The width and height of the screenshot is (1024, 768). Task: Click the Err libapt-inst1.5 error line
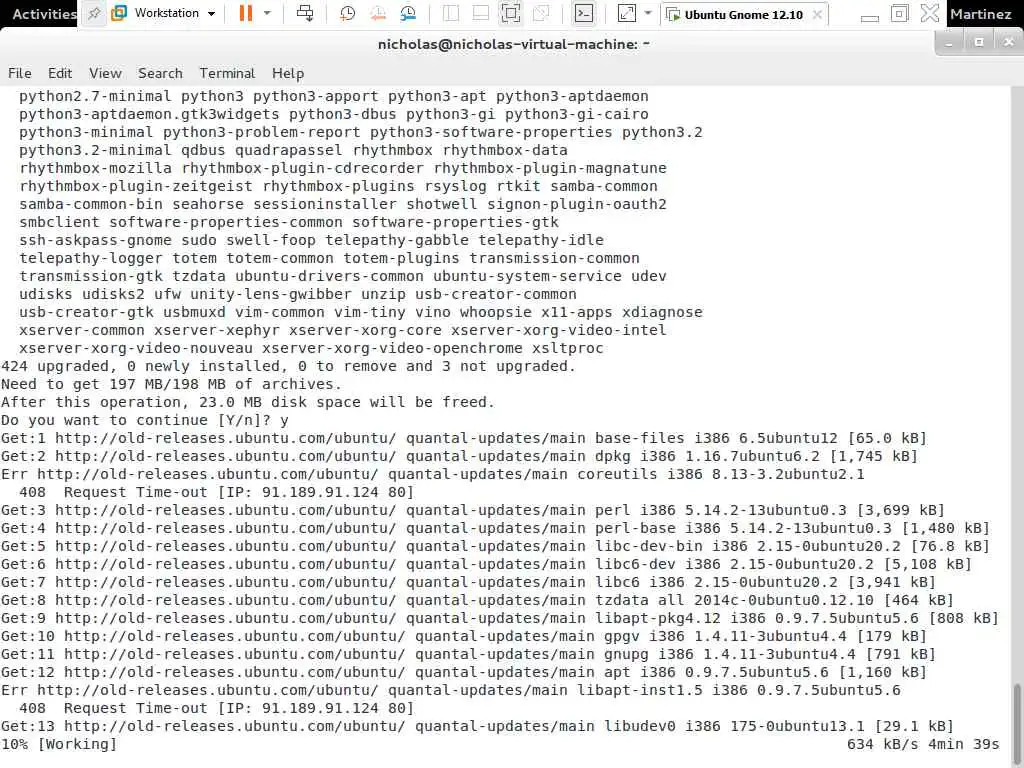tap(451, 690)
